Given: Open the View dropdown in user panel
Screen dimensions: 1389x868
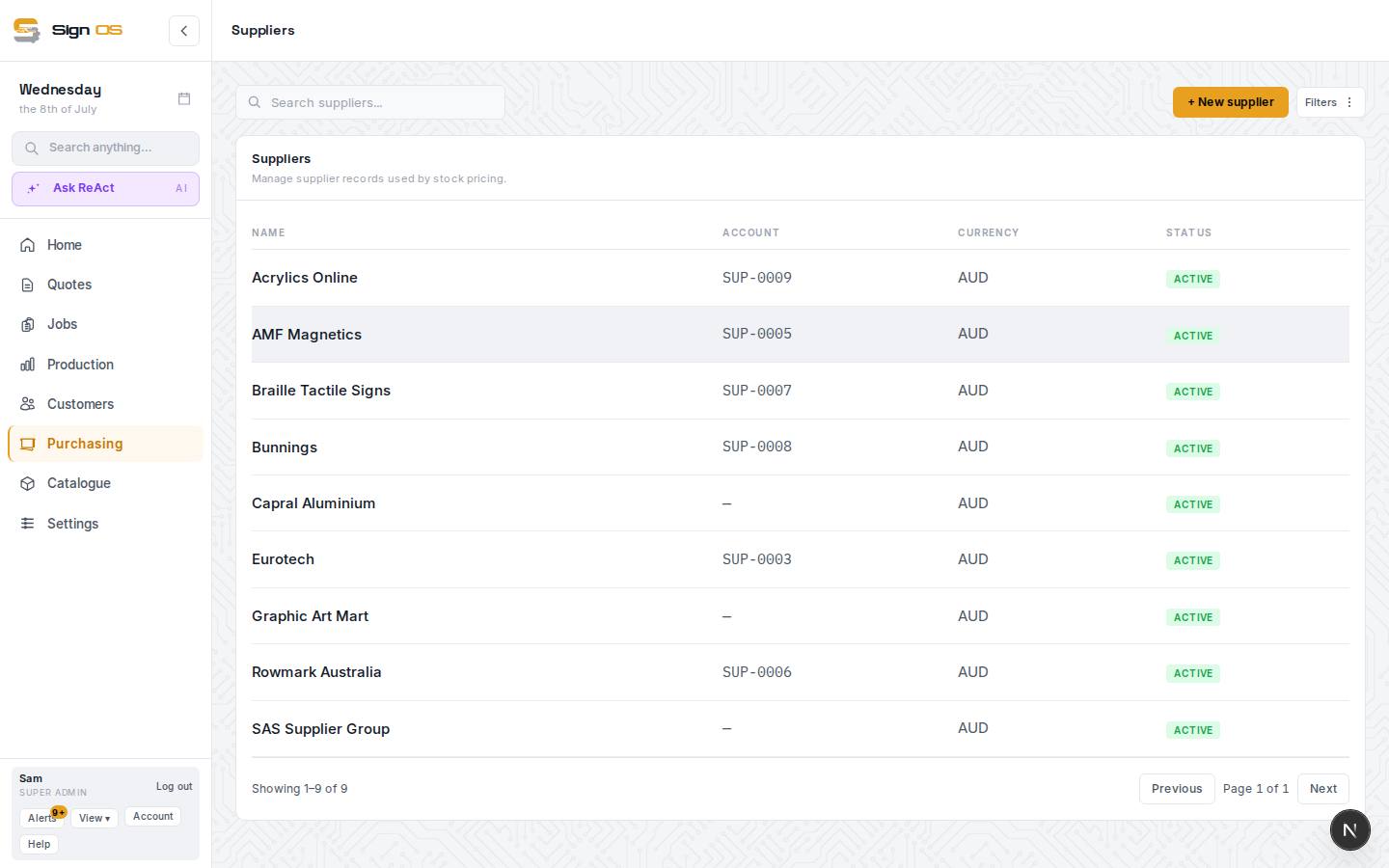Looking at the screenshot, I should click(95, 818).
